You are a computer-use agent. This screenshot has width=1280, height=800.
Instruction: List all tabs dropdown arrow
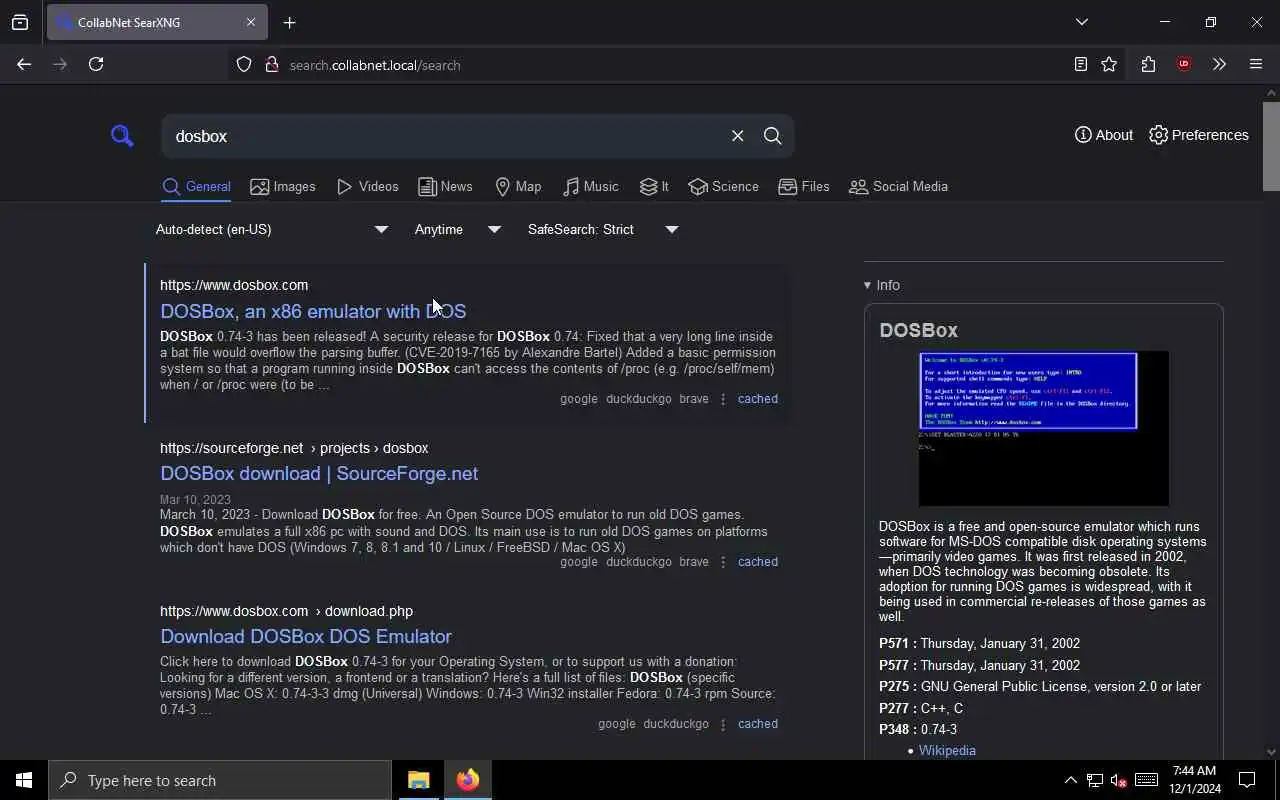1081,22
